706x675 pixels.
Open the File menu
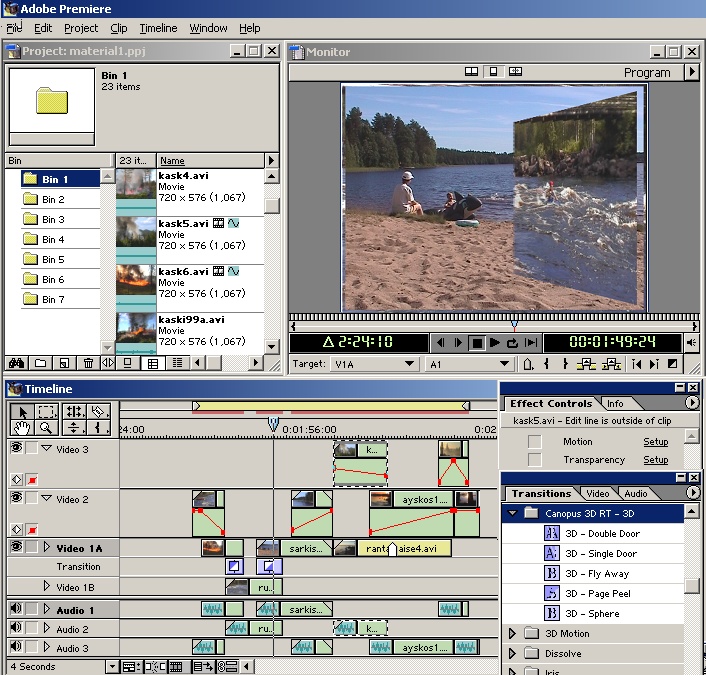(x=14, y=28)
